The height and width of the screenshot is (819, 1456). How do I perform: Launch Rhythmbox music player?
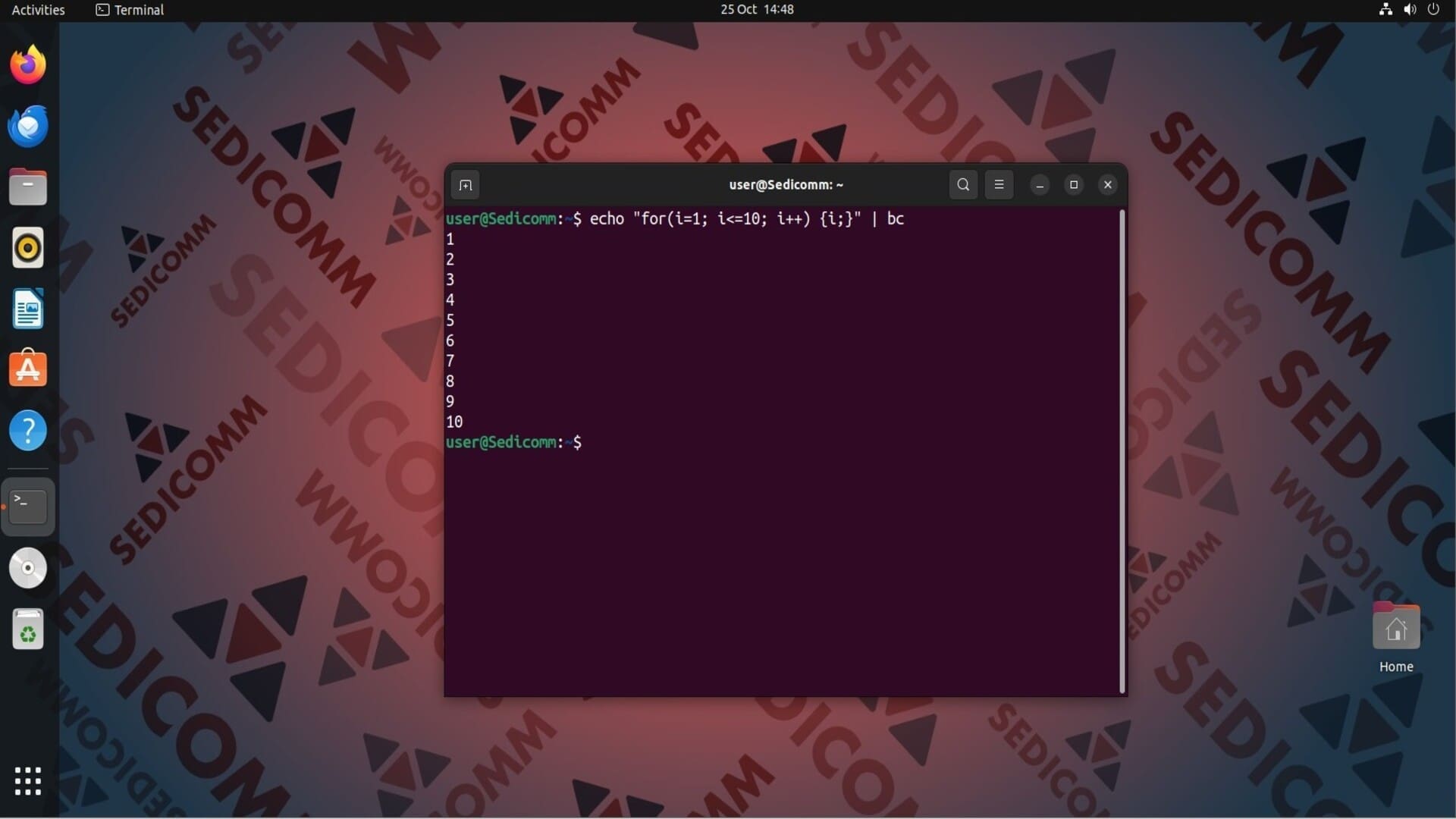pos(28,248)
